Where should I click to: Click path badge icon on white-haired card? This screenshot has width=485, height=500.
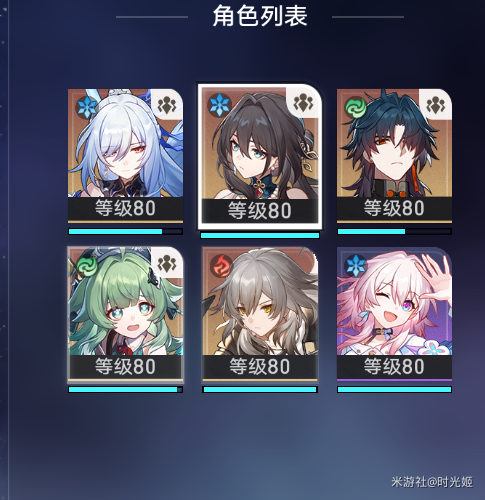click(167, 105)
